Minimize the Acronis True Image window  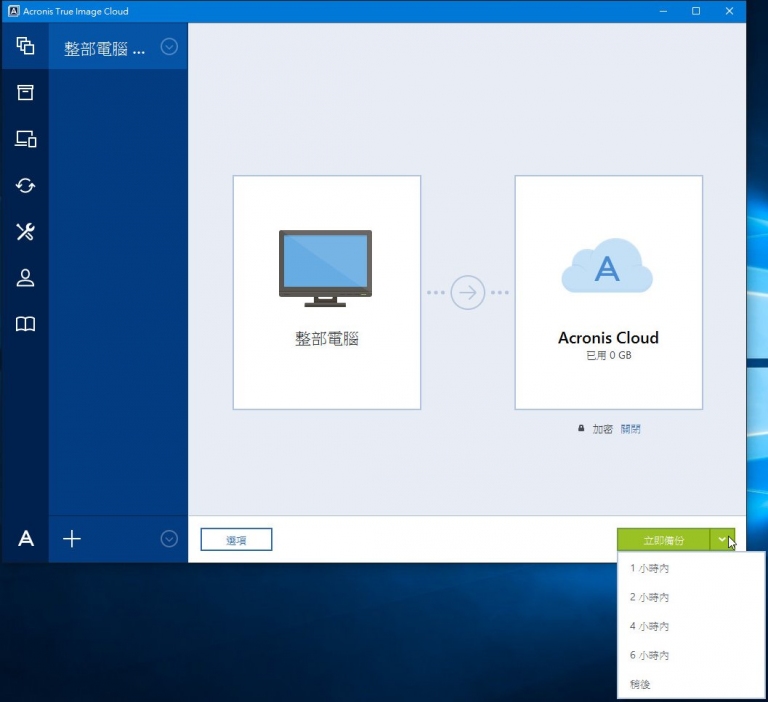pos(663,11)
